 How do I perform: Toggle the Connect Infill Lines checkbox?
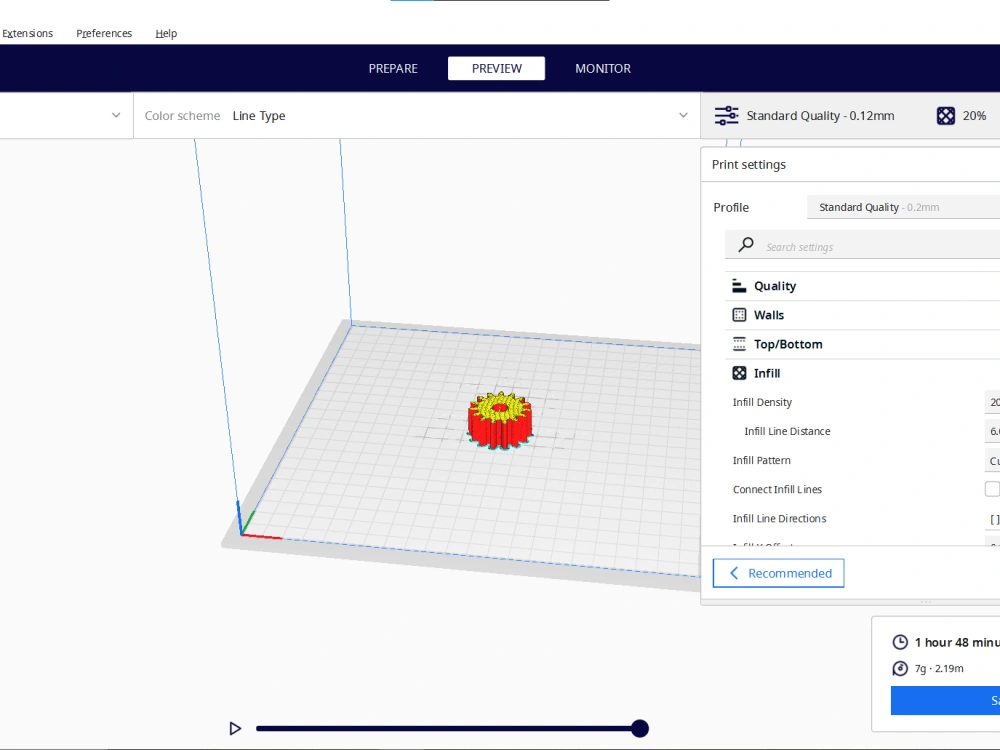coord(992,489)
